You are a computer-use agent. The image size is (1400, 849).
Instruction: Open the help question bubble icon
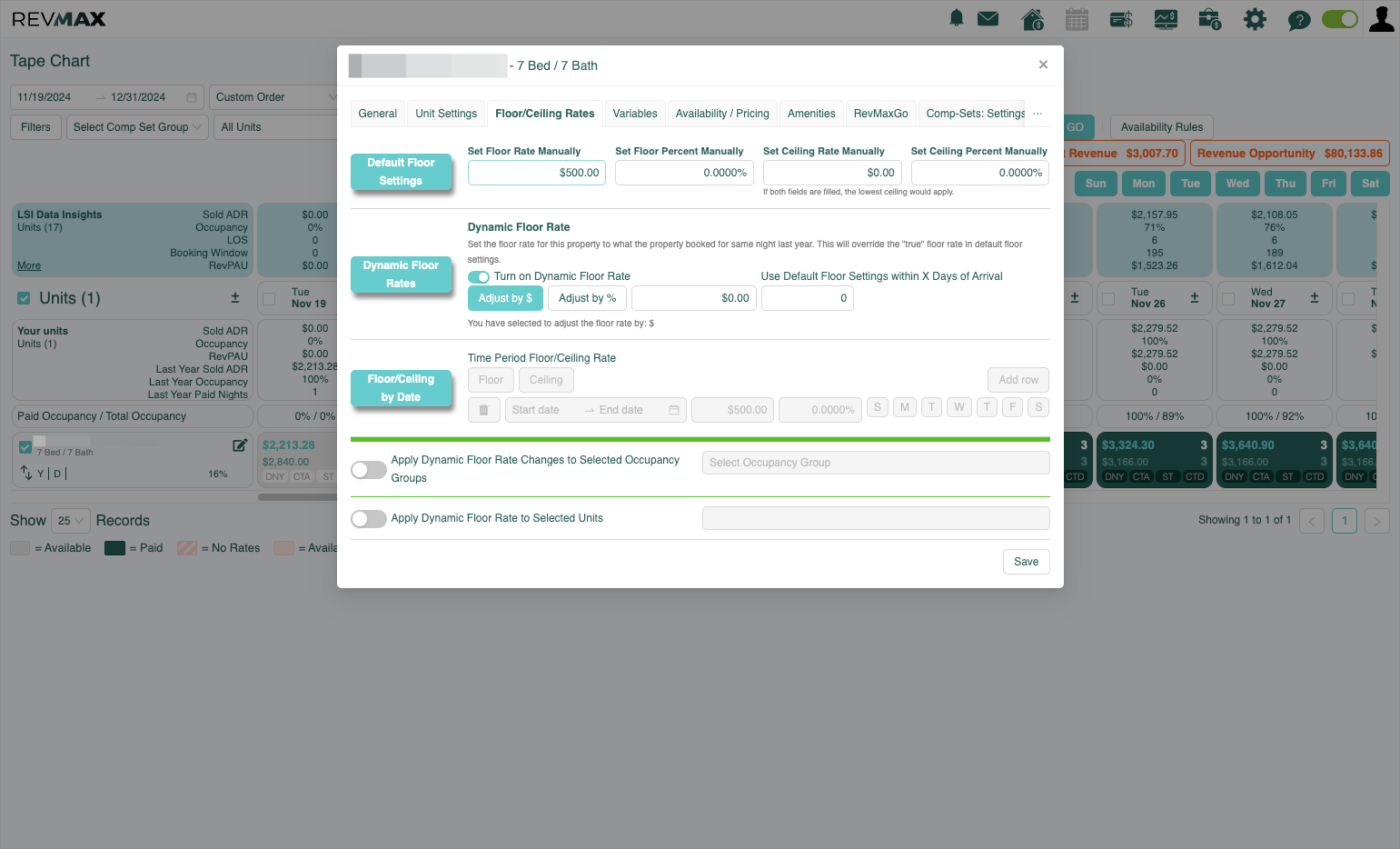pos(1299,20)
